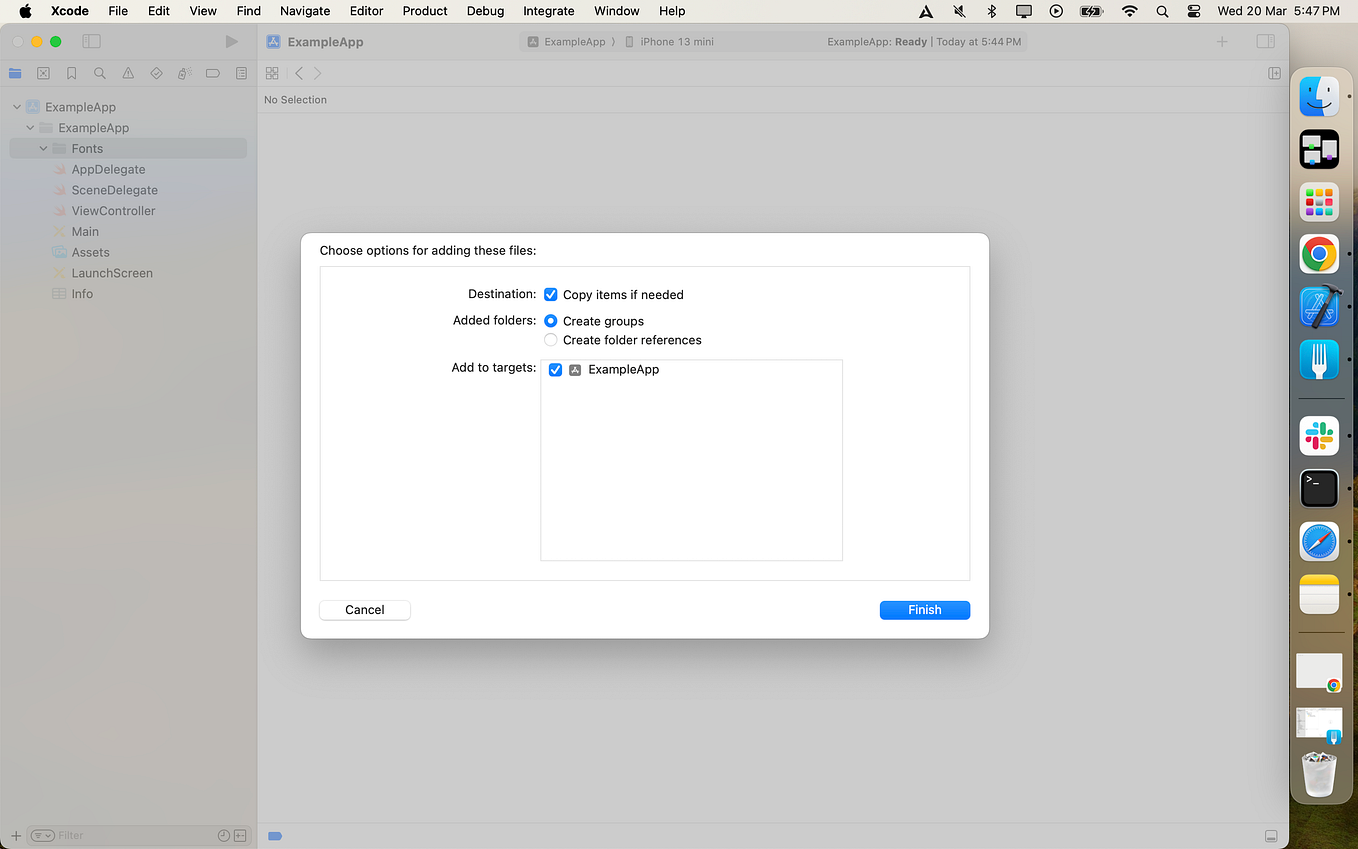
Task: Select Create folder references option
Action: pos(551,339)
